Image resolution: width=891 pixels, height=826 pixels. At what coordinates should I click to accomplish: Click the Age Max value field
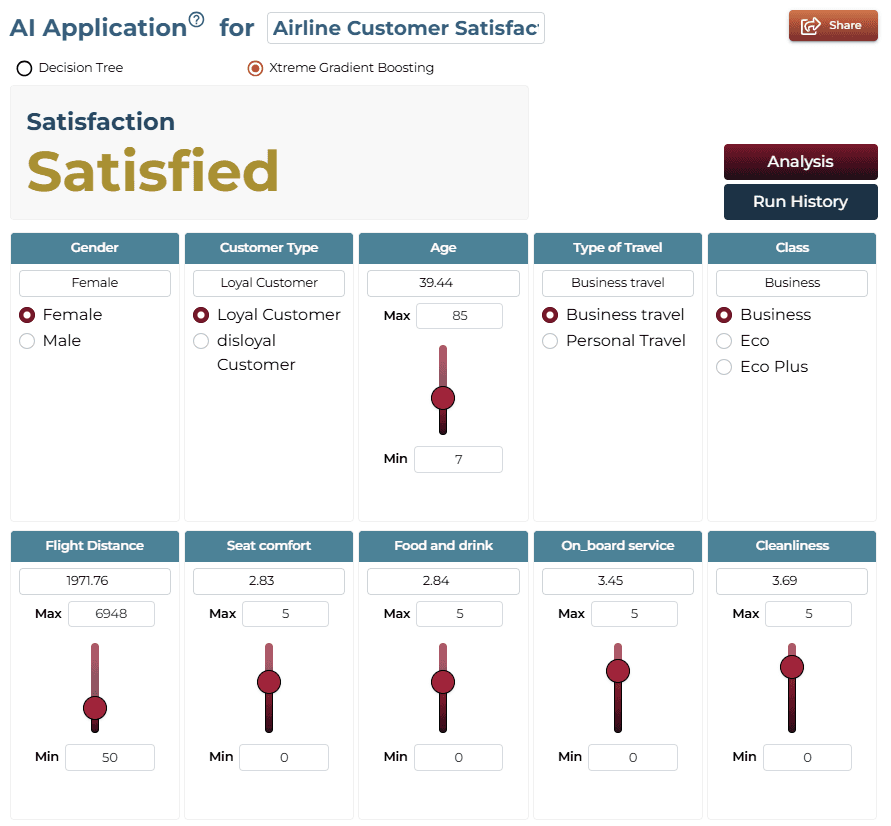coord(459,316)
